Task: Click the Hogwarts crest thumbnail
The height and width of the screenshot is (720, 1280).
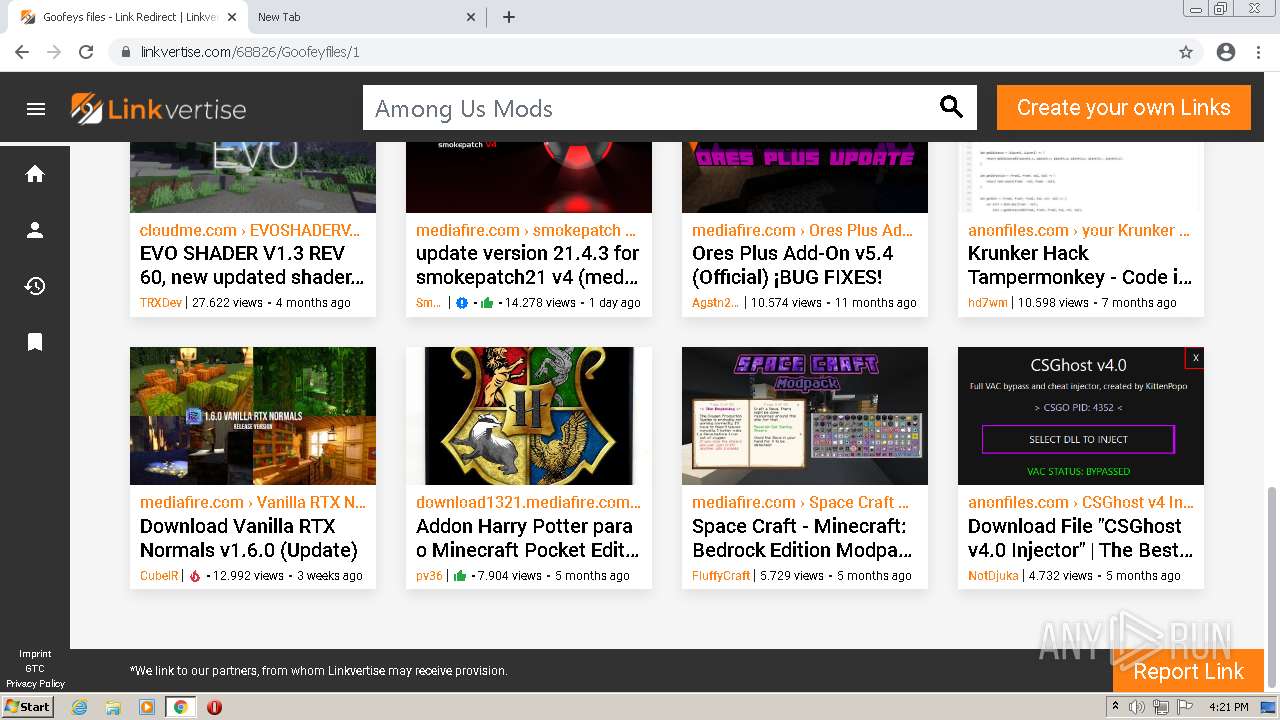Action: click(x=529, y=416)
